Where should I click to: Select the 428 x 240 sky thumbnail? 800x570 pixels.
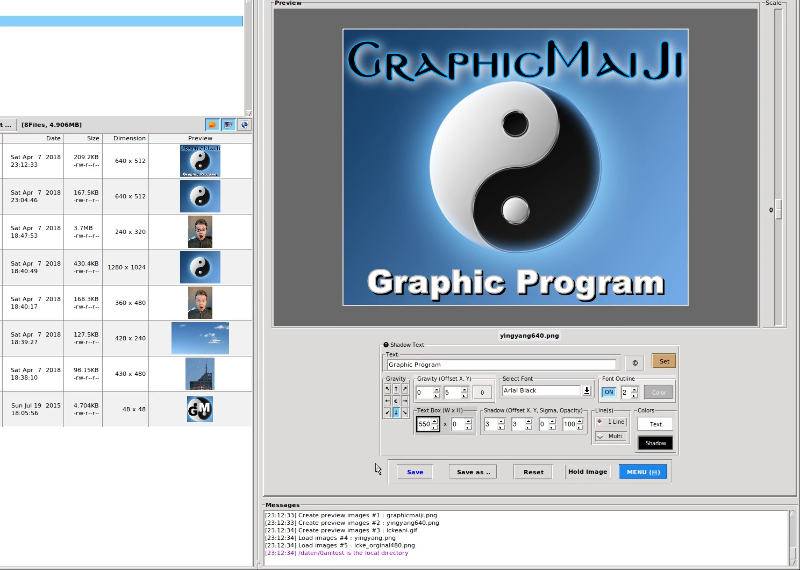(x=200, y=338)
